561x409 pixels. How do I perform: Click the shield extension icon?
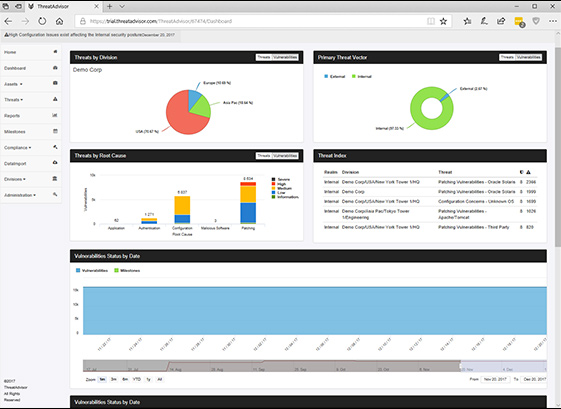pos(536,21)
